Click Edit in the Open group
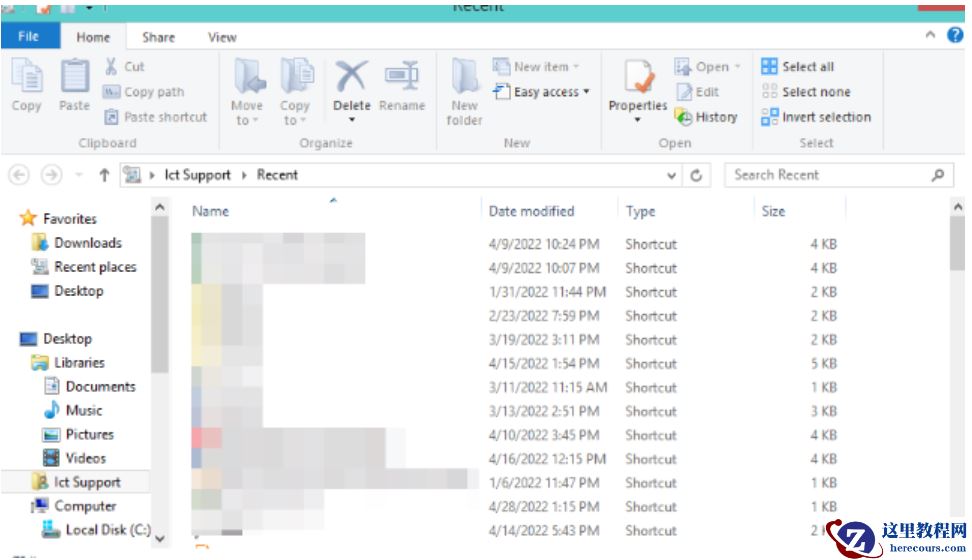Viewport: 972px width, 560px height. point(697,92)
